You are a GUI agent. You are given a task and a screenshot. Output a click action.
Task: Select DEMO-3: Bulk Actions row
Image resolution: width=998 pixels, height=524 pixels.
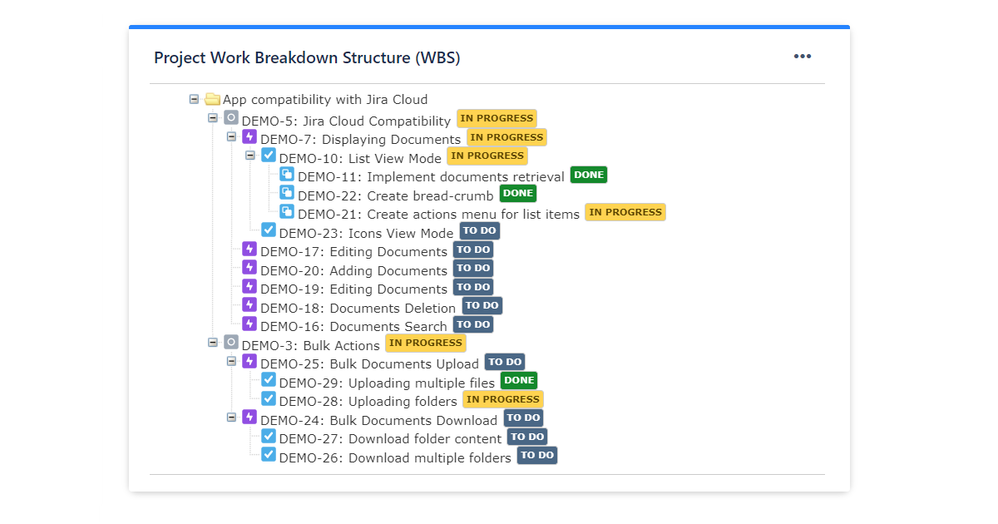311,346
